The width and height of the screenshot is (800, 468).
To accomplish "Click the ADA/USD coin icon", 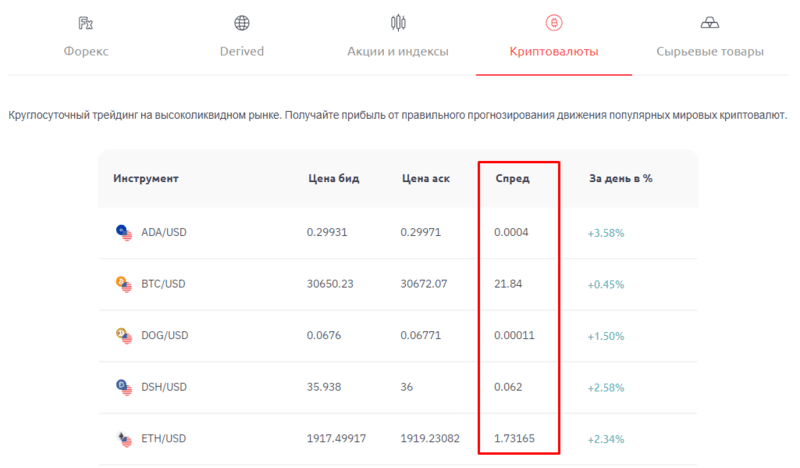I will (123, 233).
